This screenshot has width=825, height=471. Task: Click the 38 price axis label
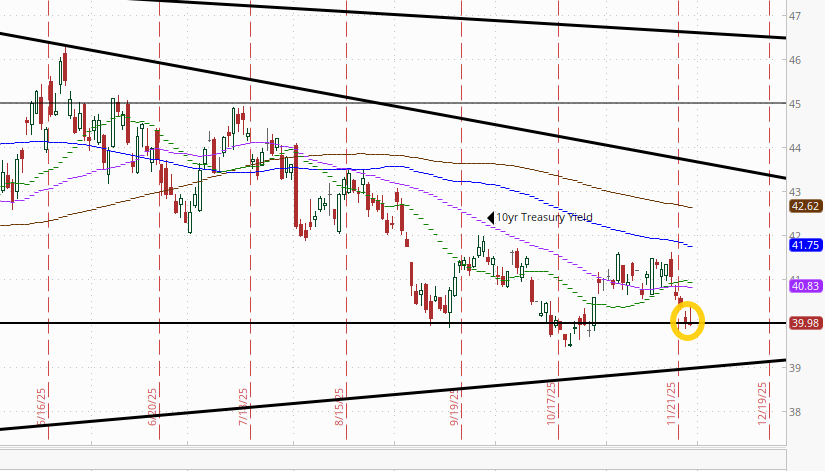click(x=794, y=412)
